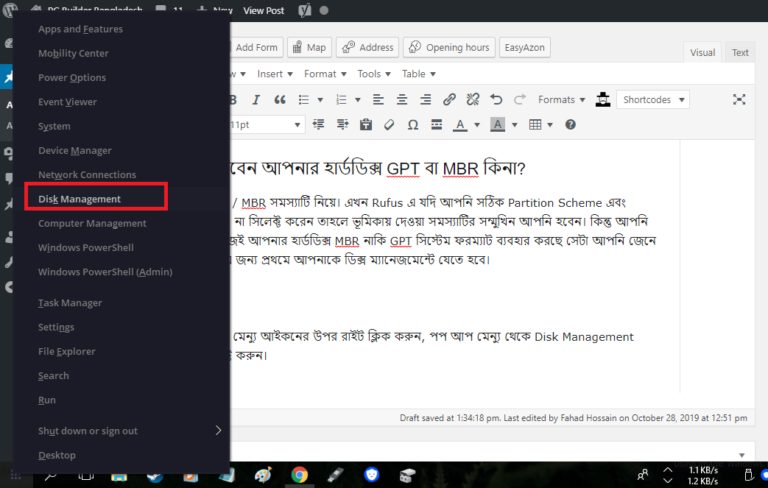Open the Insert menu

275,74
